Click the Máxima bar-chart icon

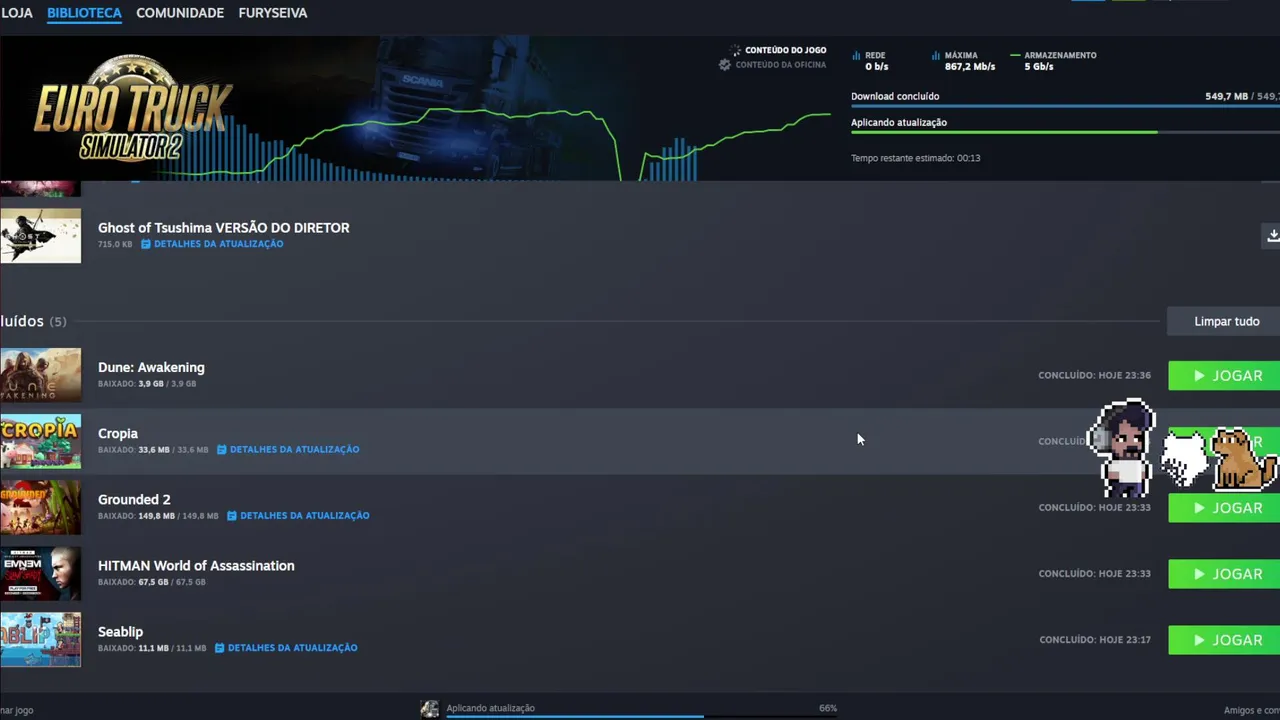(936, 56)
